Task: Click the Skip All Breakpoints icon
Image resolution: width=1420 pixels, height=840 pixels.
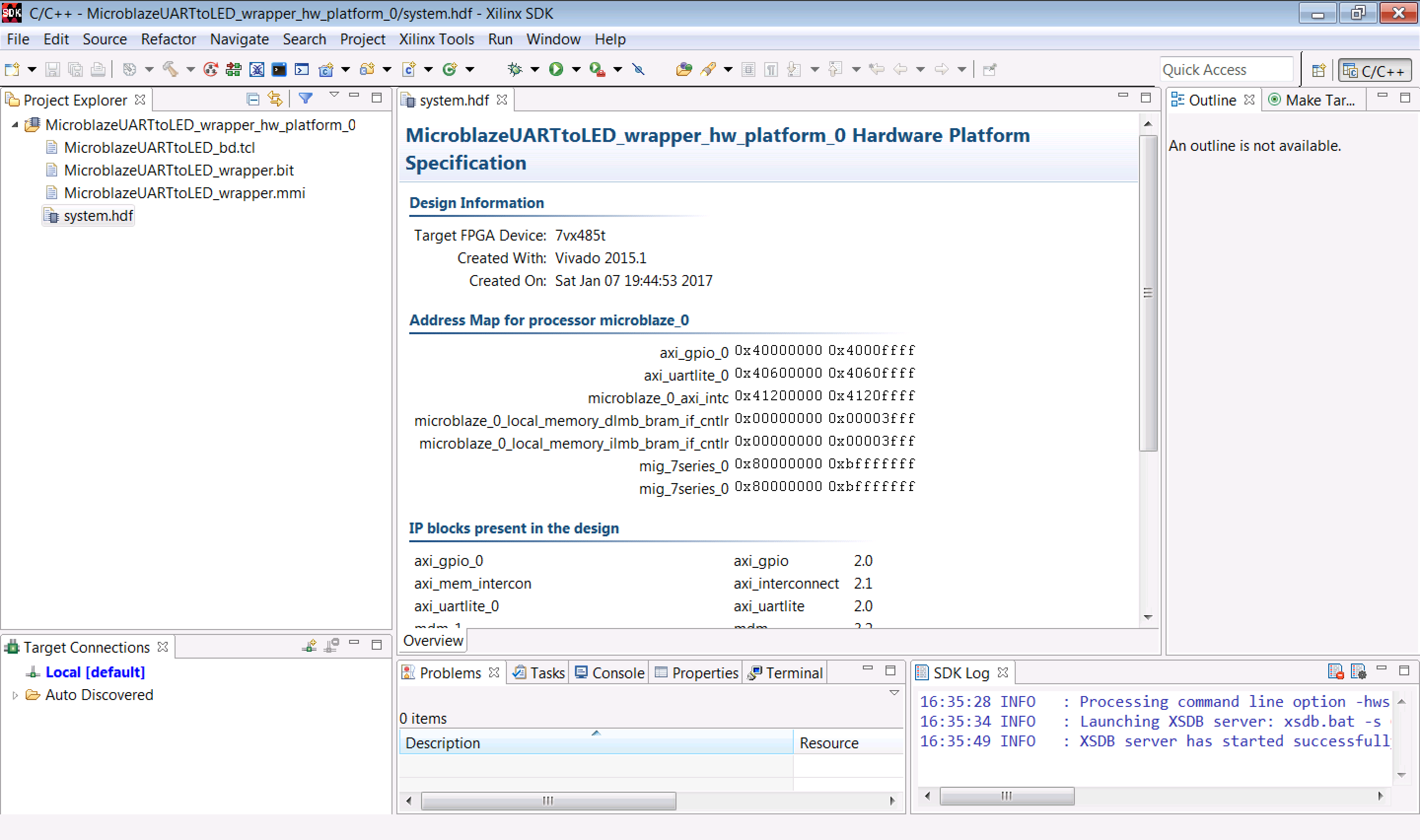Action: click(x=639, y=70)
